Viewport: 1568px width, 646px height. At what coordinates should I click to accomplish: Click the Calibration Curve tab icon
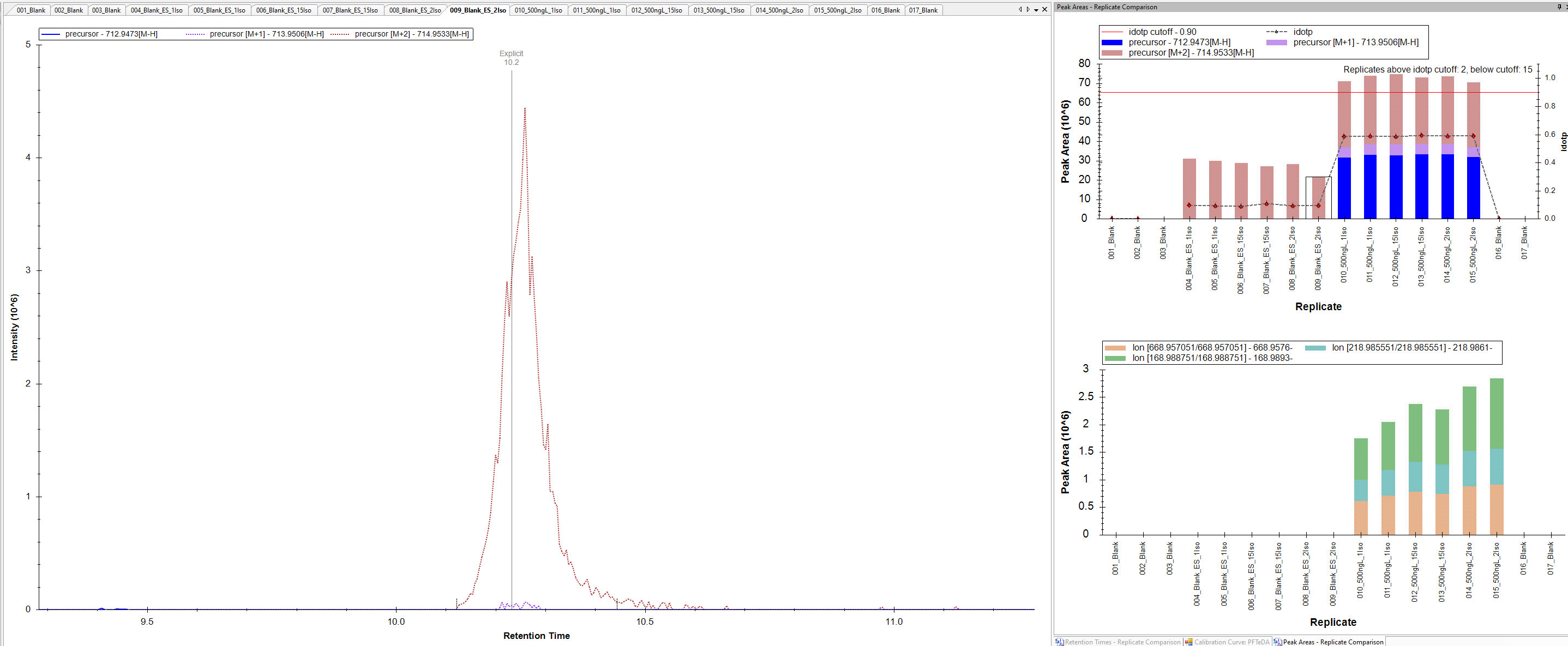tap(1189, 642)
